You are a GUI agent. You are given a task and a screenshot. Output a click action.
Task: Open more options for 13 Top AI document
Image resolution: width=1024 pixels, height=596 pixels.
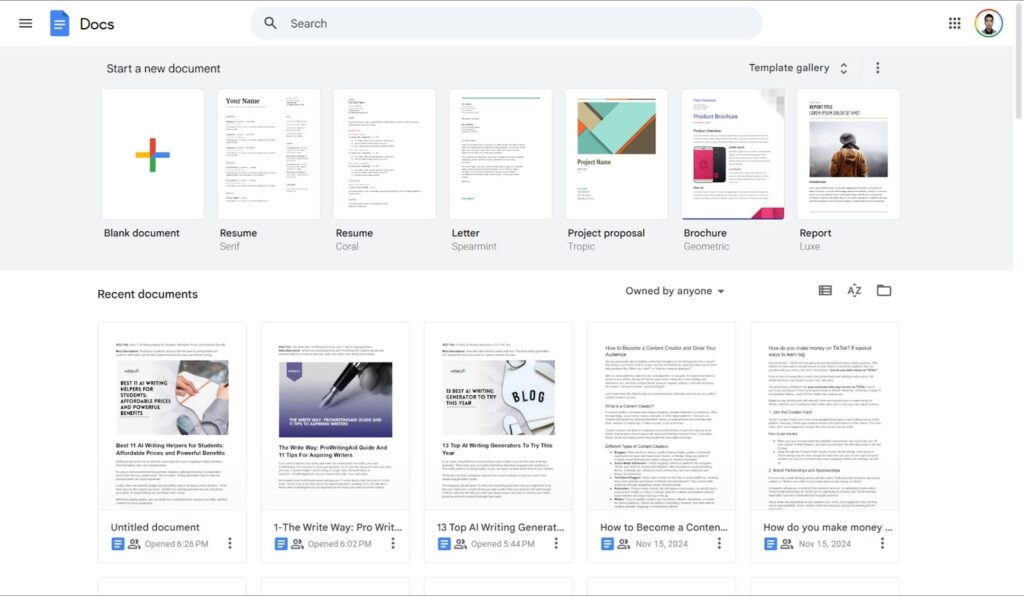click(555, 544)
